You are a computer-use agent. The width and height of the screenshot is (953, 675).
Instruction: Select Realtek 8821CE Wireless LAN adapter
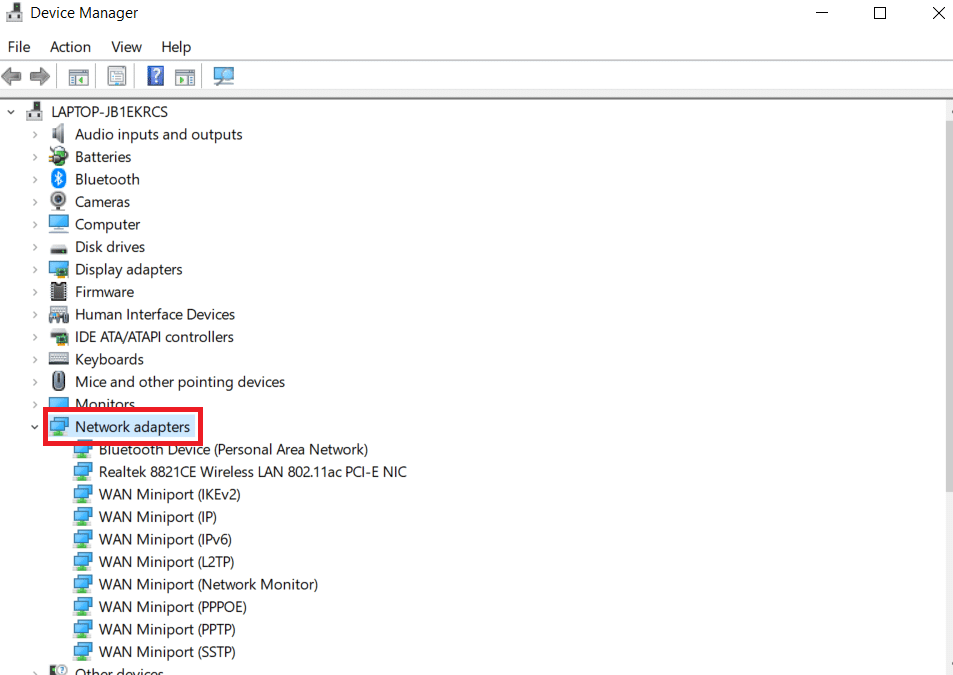(x=253, y=471)
